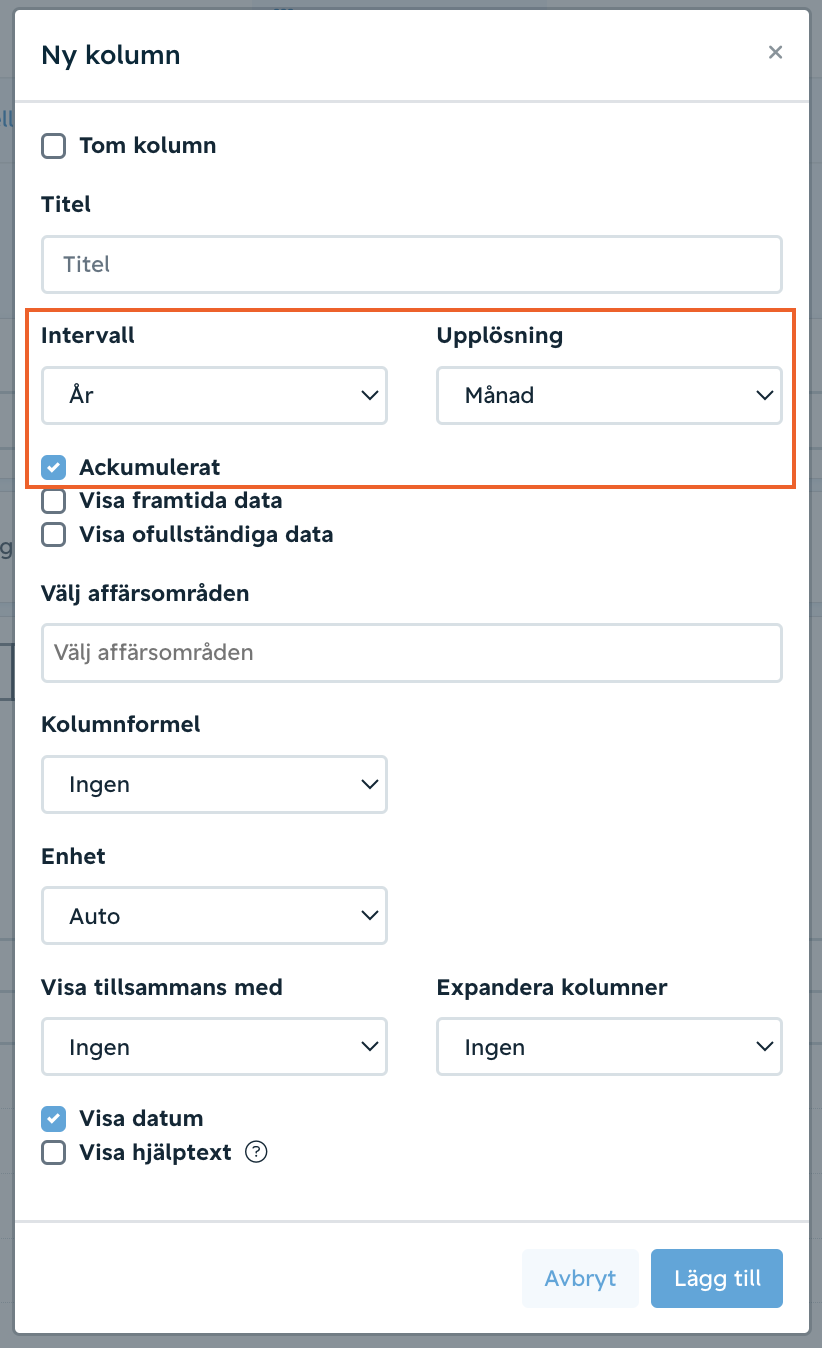The width and height of the screenshot is (822, 1348).
Task: Open the Intervall dropdown showing År
Action: pos(214,395)
